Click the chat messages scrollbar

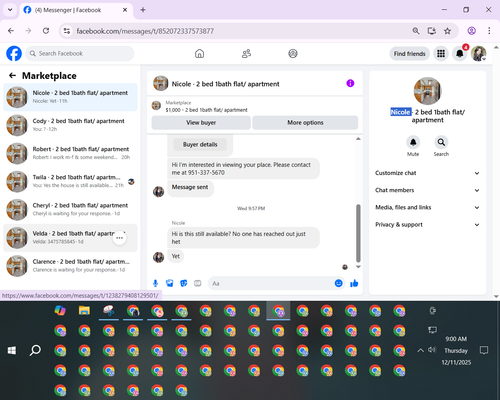(358, 233)
